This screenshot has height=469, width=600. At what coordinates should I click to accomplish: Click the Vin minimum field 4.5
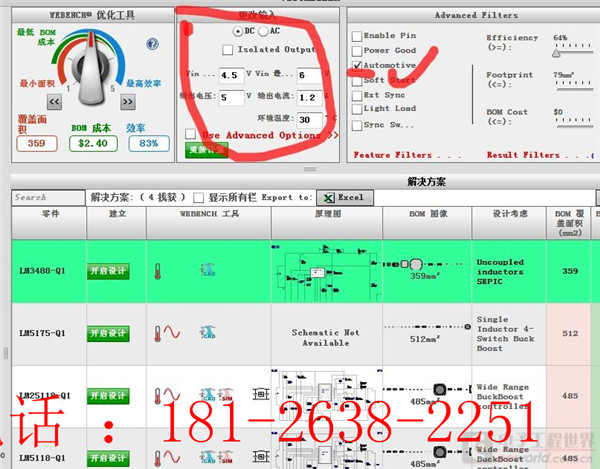coord(231,75)
